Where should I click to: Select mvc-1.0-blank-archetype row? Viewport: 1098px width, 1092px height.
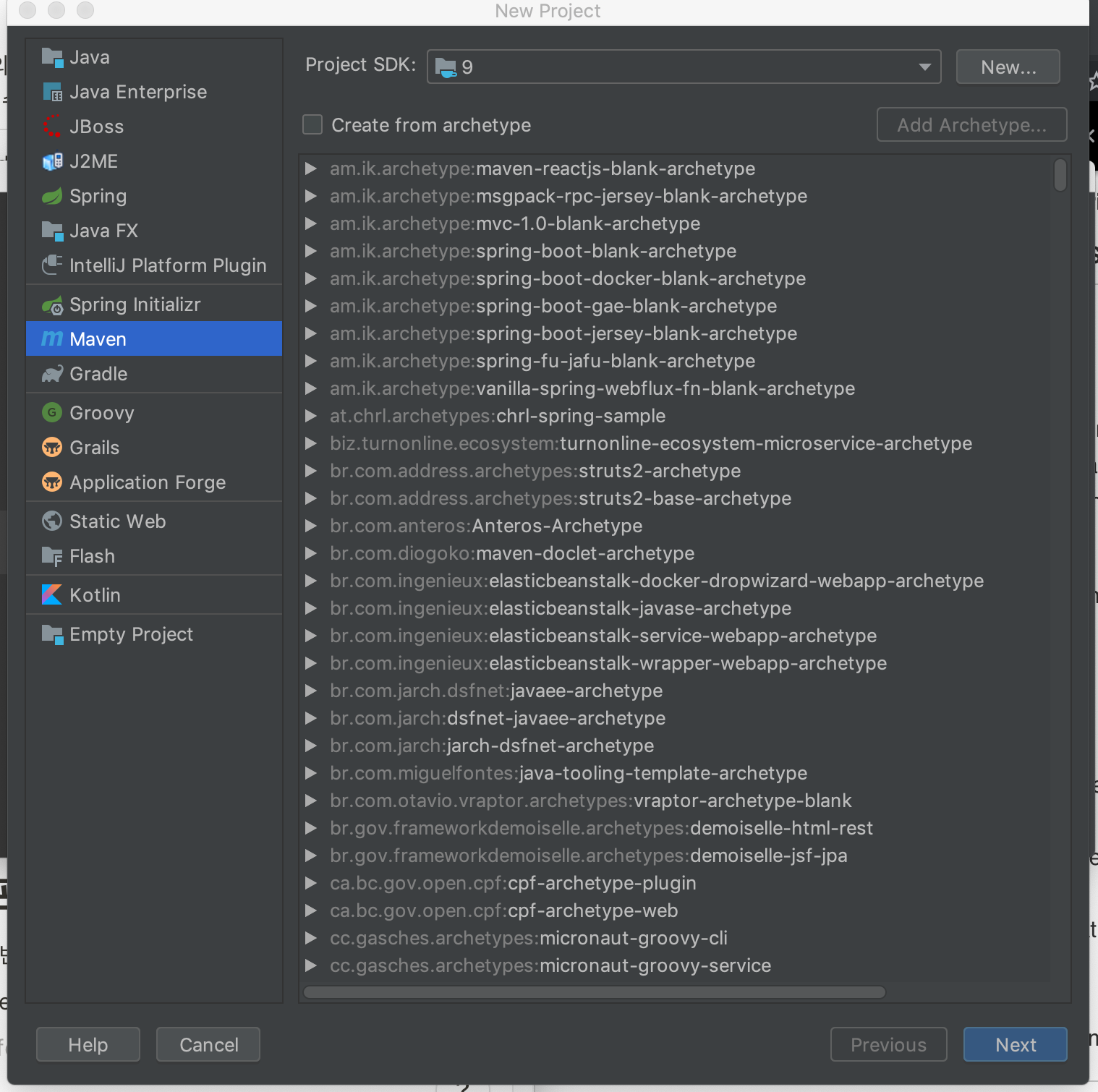click(x=676, y=223)
